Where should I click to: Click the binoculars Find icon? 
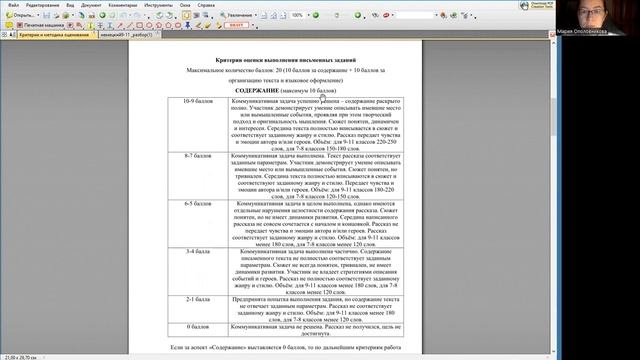coord(375,15)
